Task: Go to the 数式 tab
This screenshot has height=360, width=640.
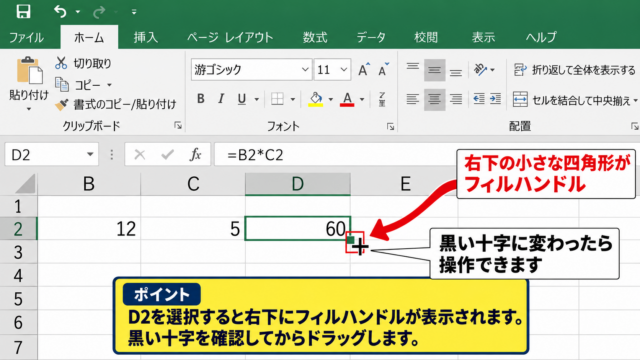Action: coord(315,38)
